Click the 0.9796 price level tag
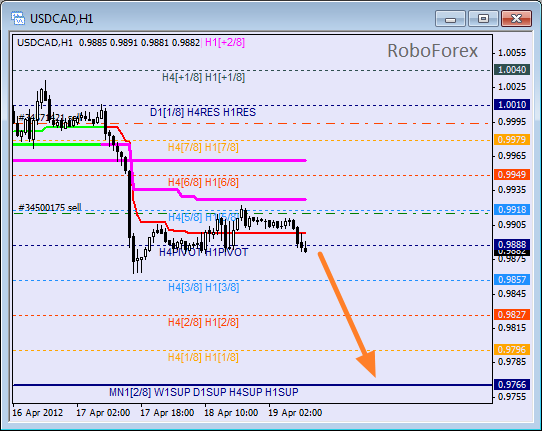 click(x=512, y=349)
